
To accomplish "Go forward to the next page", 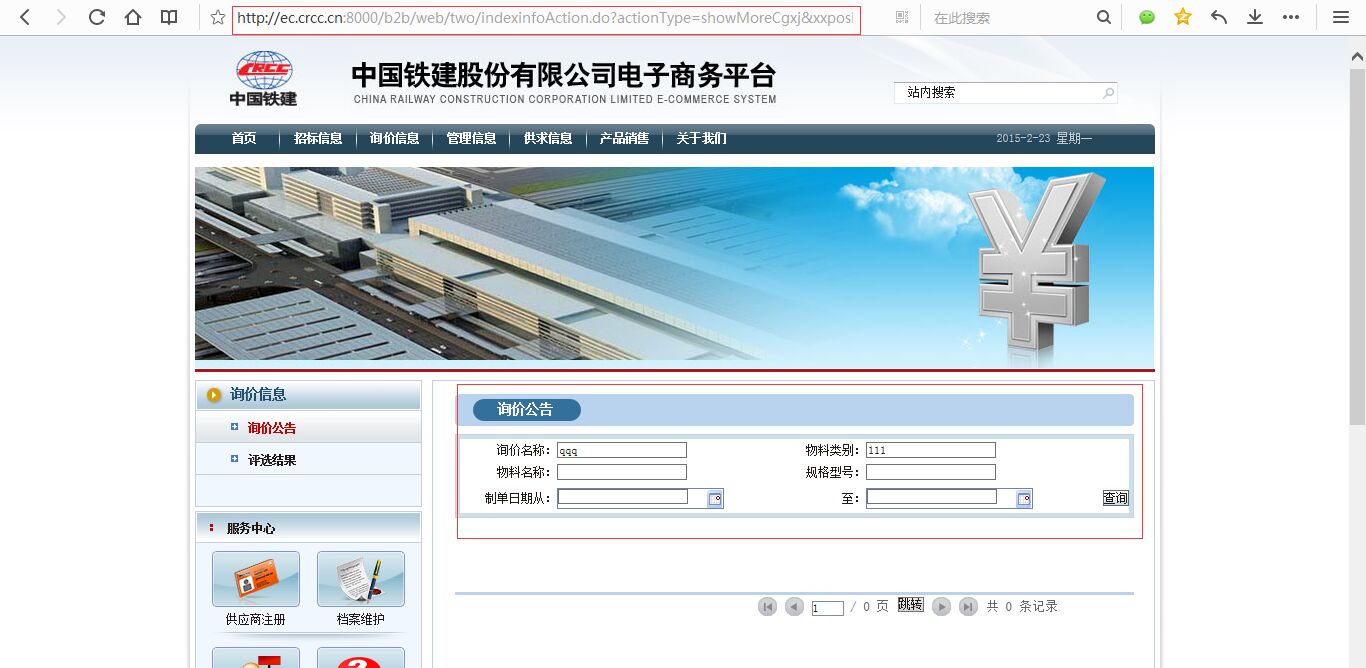I will click(x=61, y=17).
